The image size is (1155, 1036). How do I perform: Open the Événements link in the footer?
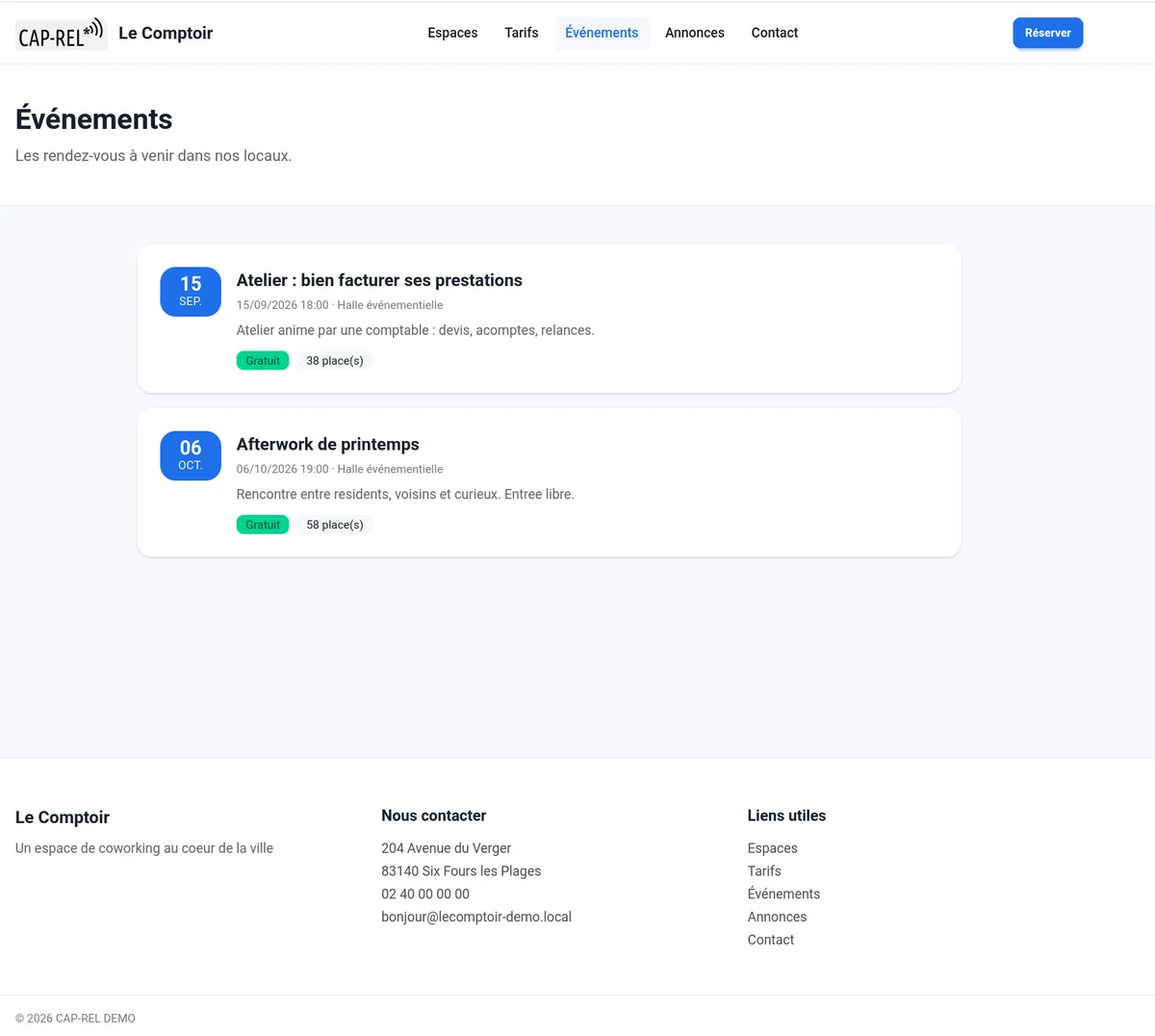tap(784, 894)
